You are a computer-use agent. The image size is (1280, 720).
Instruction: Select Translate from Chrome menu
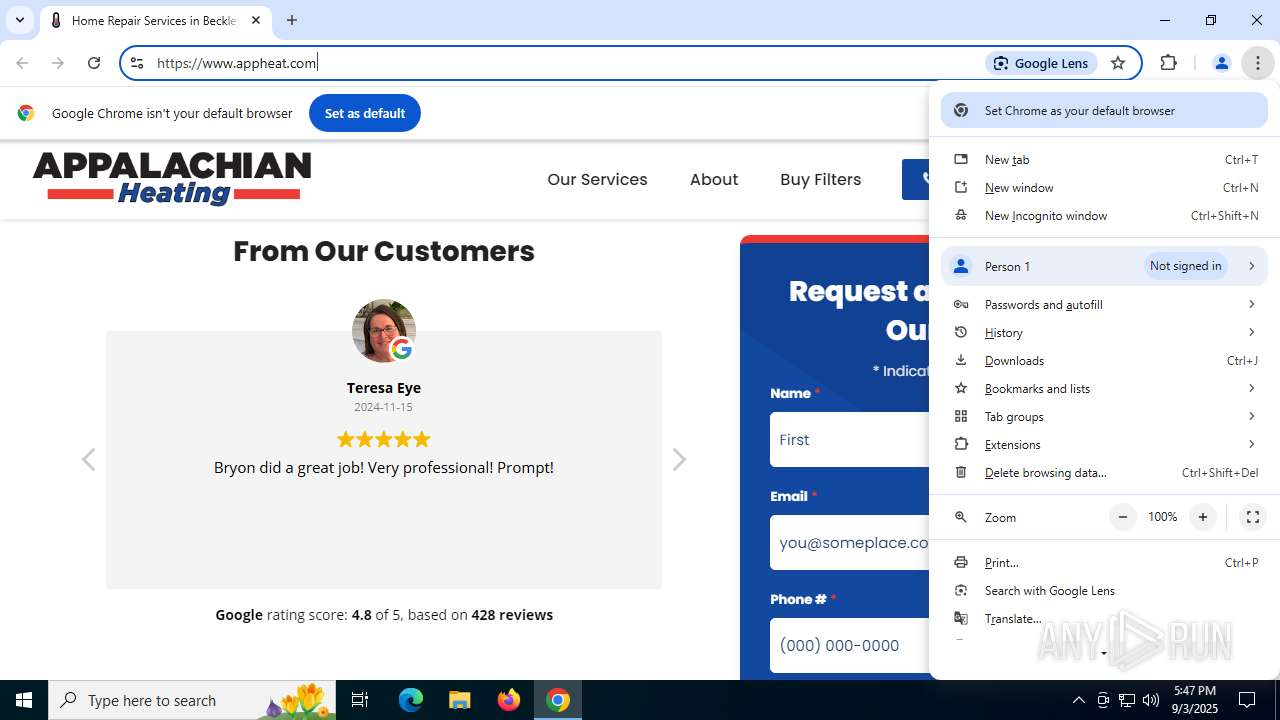coord(1104,619)
